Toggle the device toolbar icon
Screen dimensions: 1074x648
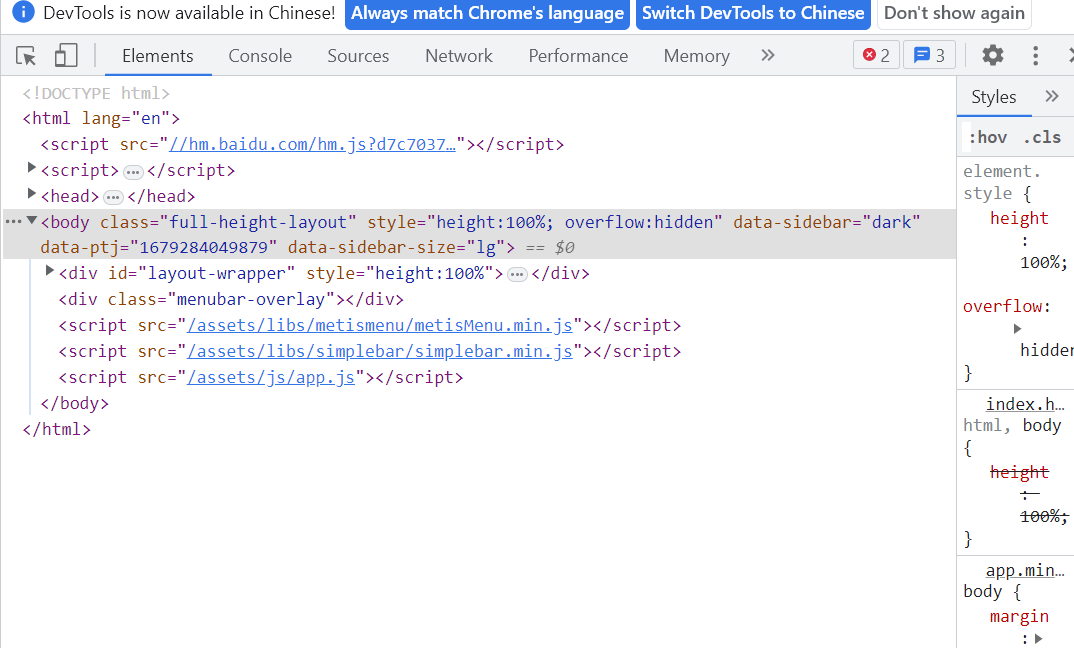66,55
